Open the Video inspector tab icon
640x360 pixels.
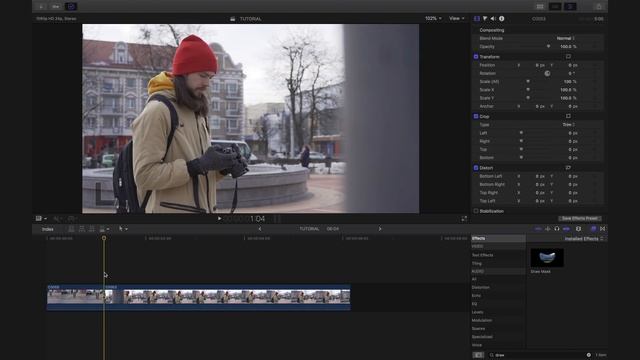[476, 18]
